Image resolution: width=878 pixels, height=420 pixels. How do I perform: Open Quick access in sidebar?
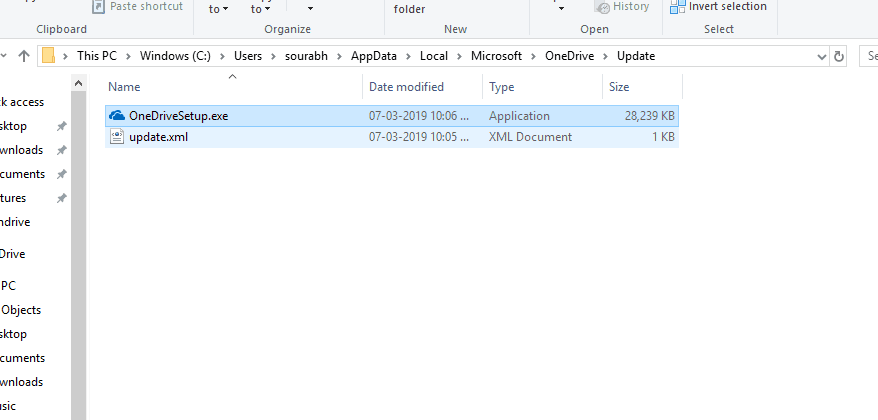pyautogui.click(x=22, y=102)
